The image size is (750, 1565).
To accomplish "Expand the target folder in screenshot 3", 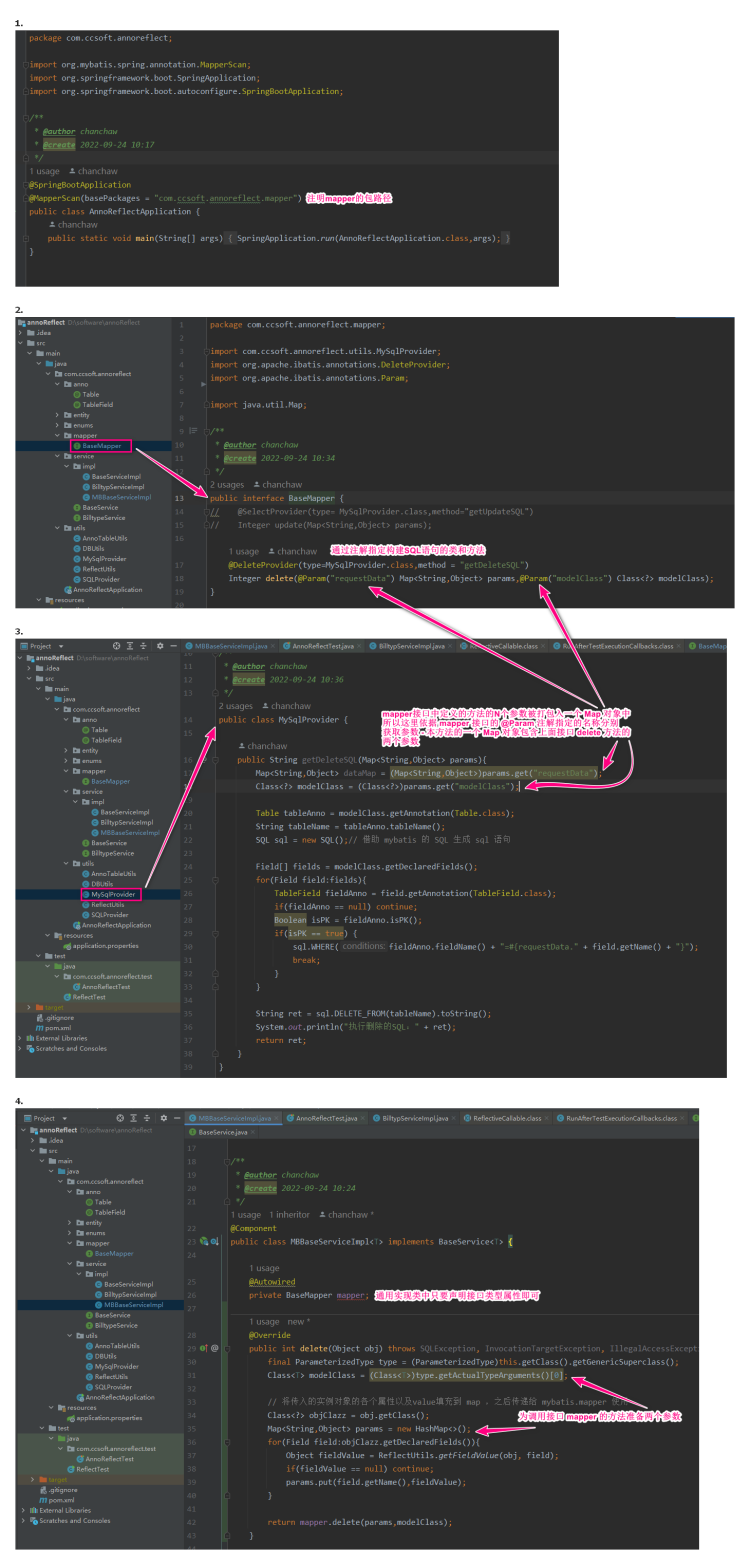I will point(29,1007).
